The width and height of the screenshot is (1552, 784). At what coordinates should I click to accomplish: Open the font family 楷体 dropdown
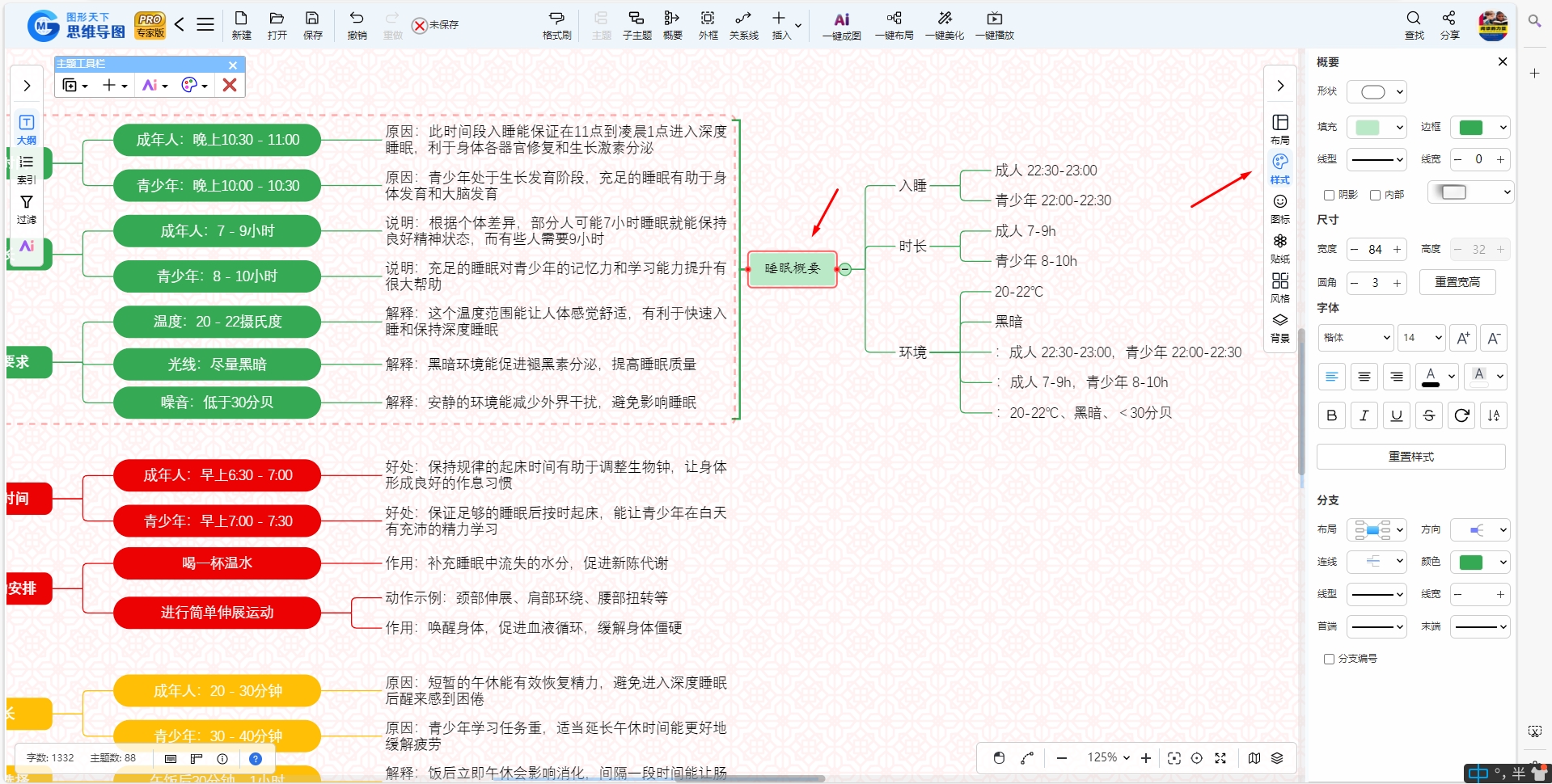pyautogui.click(x=1355, y=338)
